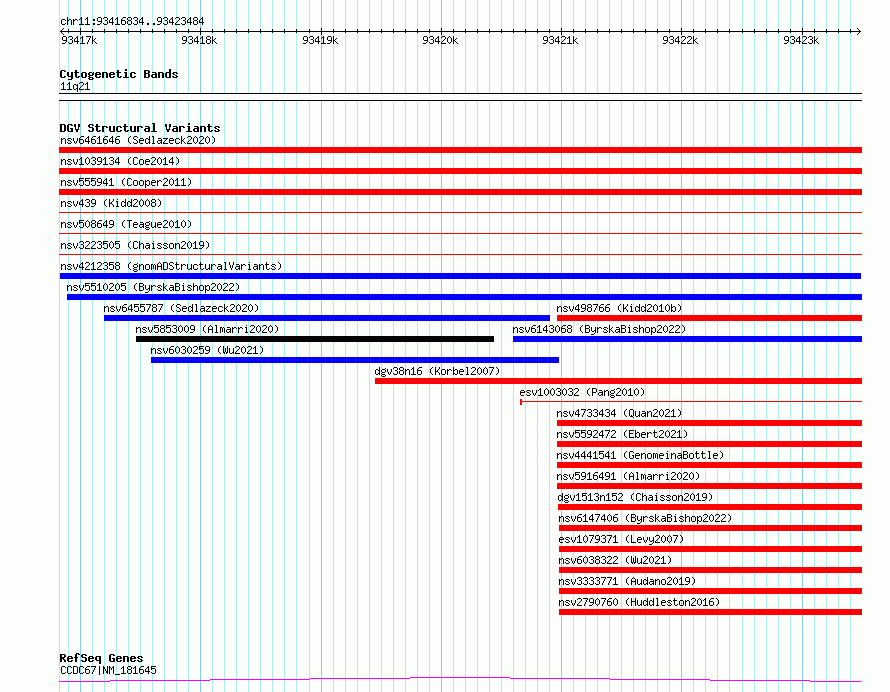Open the nsv5853009 (Almarri2020) label
The width and height of the screenshot is (890, 692).
pyautogui.click(x=207, y=329)
